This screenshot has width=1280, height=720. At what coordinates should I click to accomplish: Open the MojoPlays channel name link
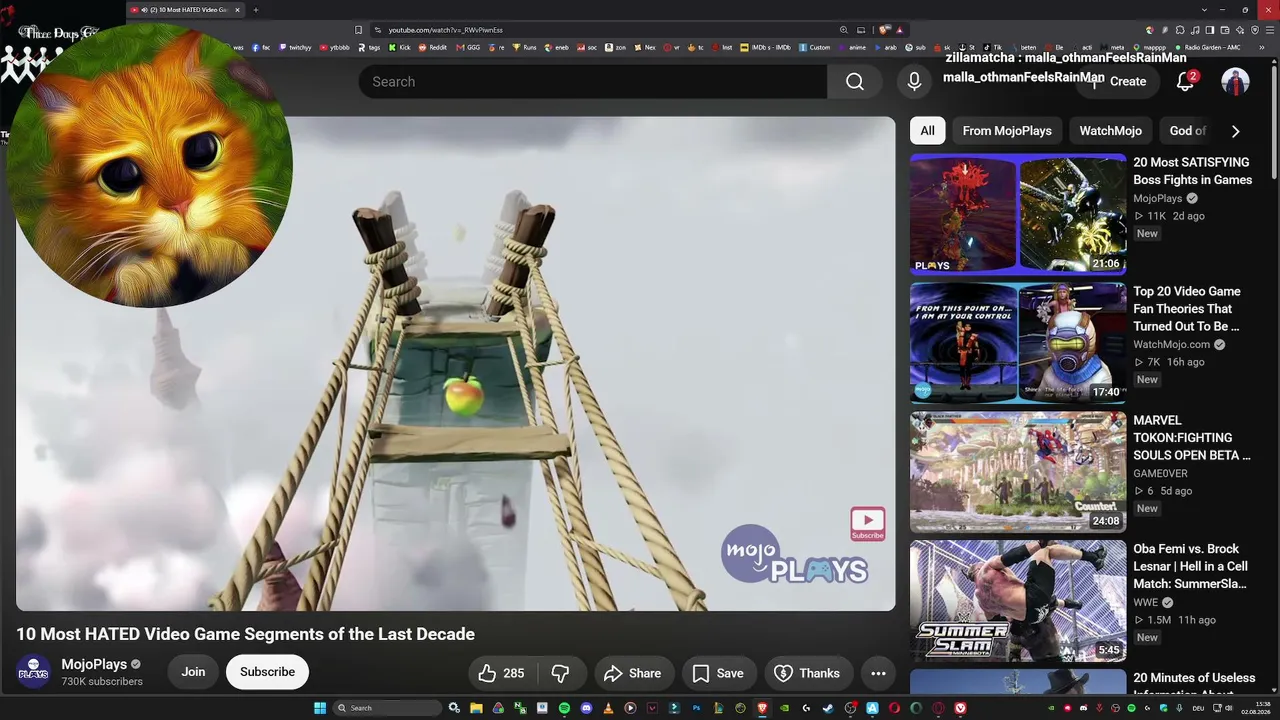click(94, 664)
